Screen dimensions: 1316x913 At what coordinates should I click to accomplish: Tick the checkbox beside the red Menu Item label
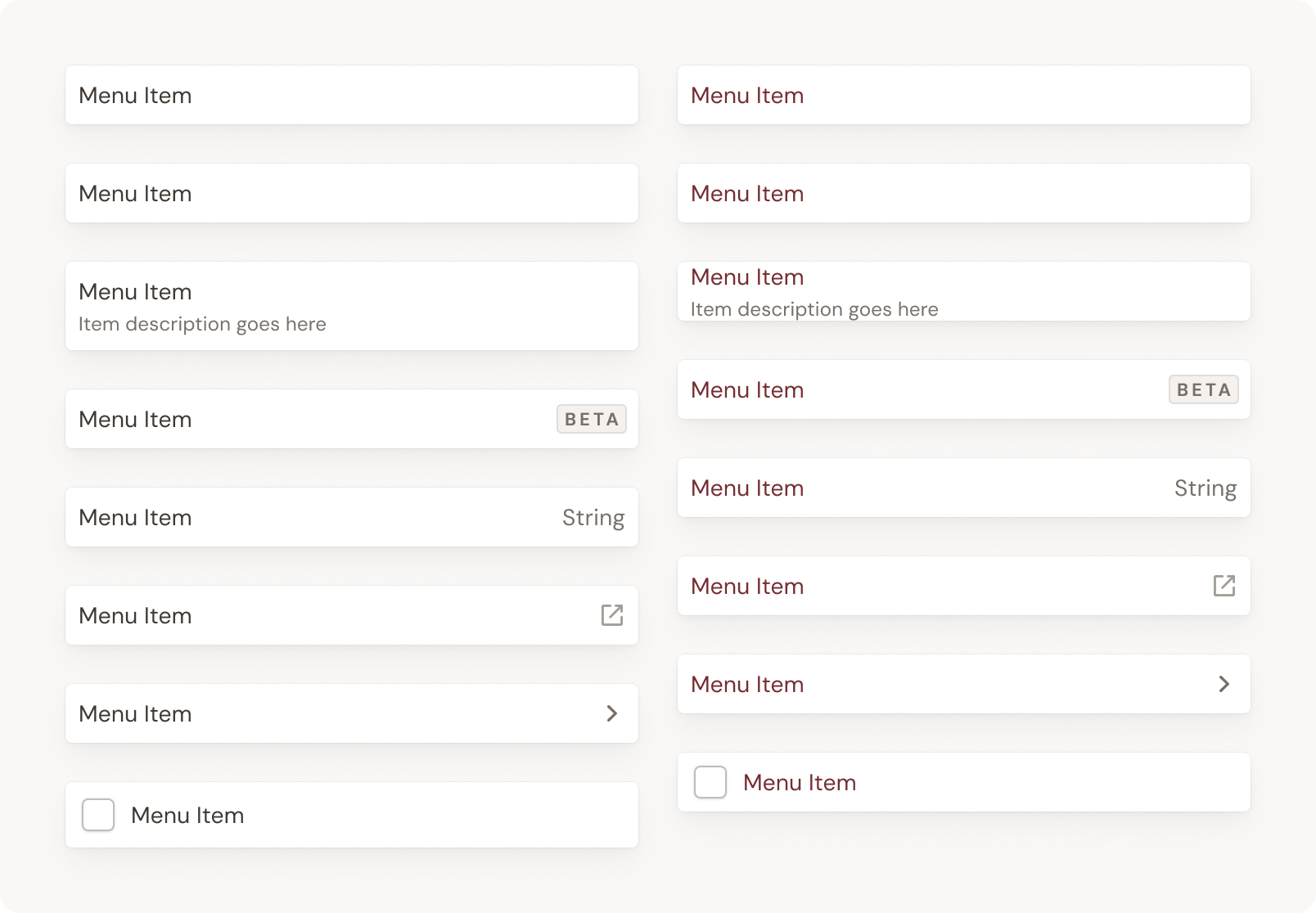pyautogui.click(x=710, y=782)
